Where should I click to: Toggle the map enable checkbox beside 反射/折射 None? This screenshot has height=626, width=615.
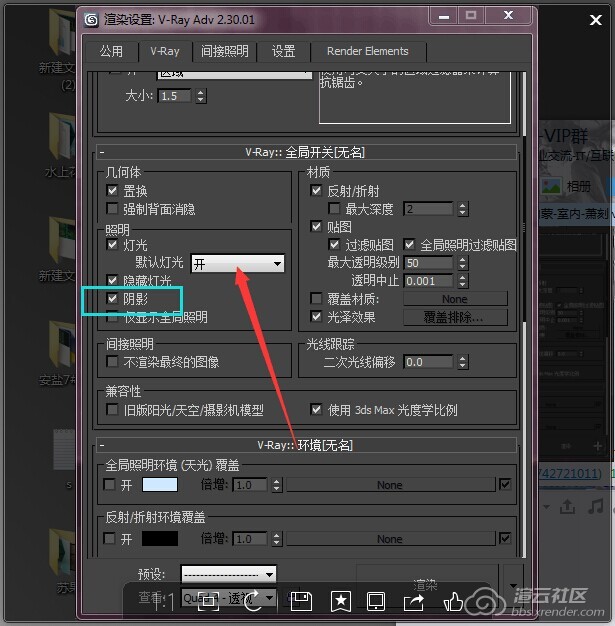point(505,539)
